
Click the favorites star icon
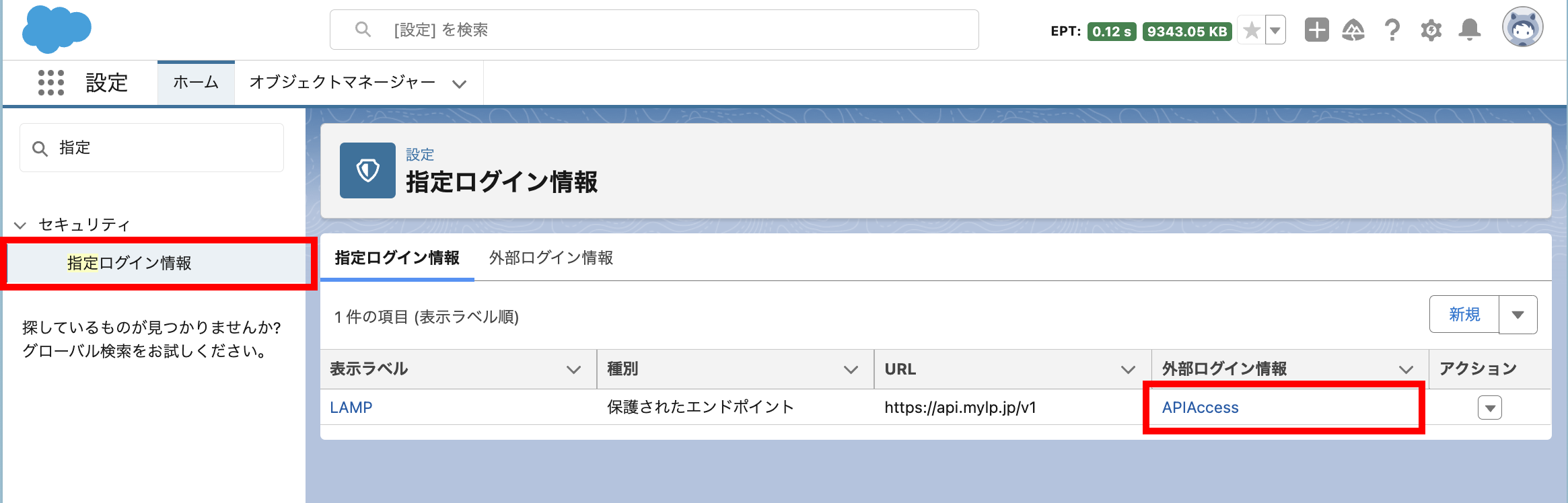pyautogui.click(x=1251, y=30)
